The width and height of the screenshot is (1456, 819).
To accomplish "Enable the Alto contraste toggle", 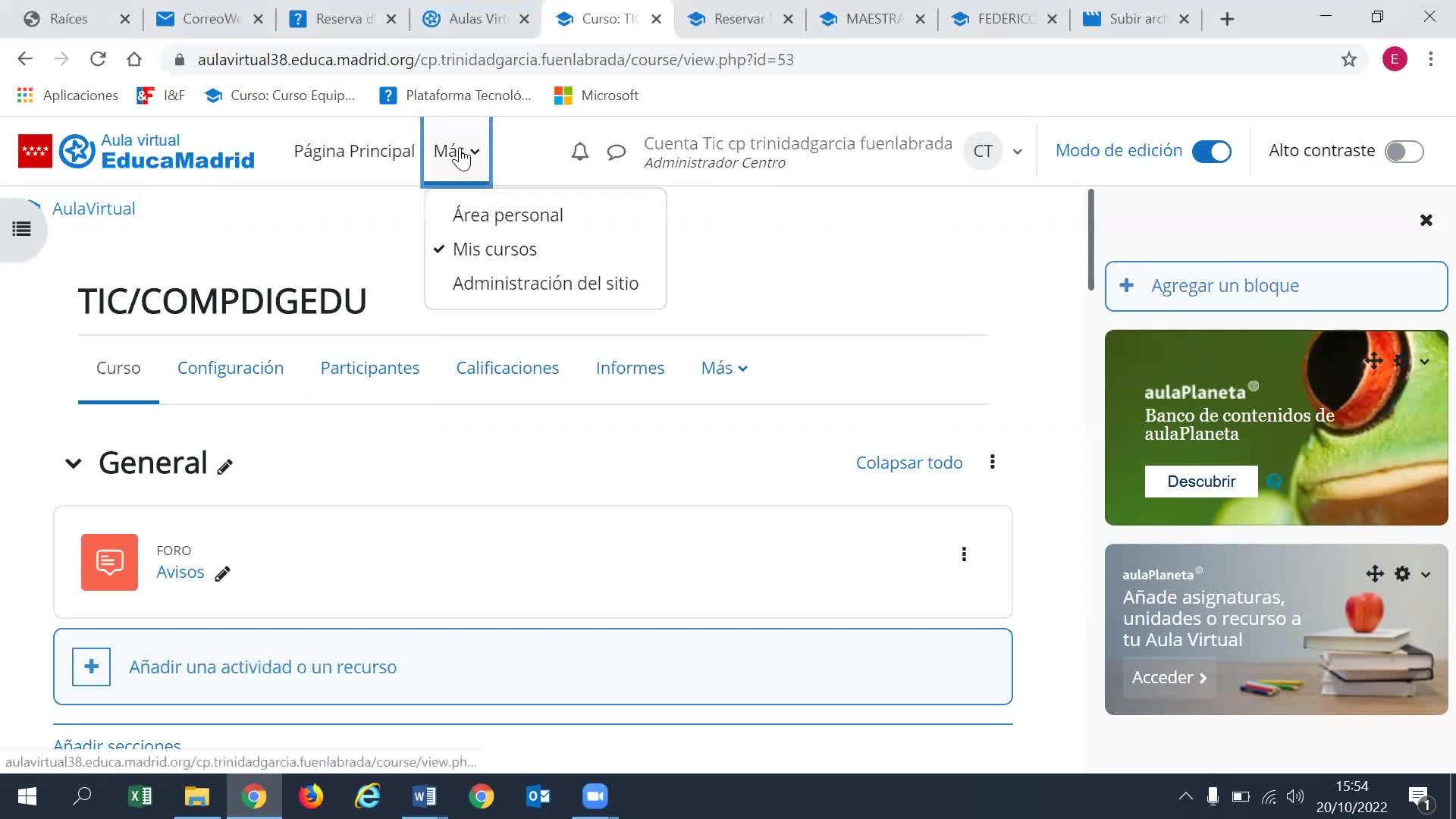I will [1404, 151].
